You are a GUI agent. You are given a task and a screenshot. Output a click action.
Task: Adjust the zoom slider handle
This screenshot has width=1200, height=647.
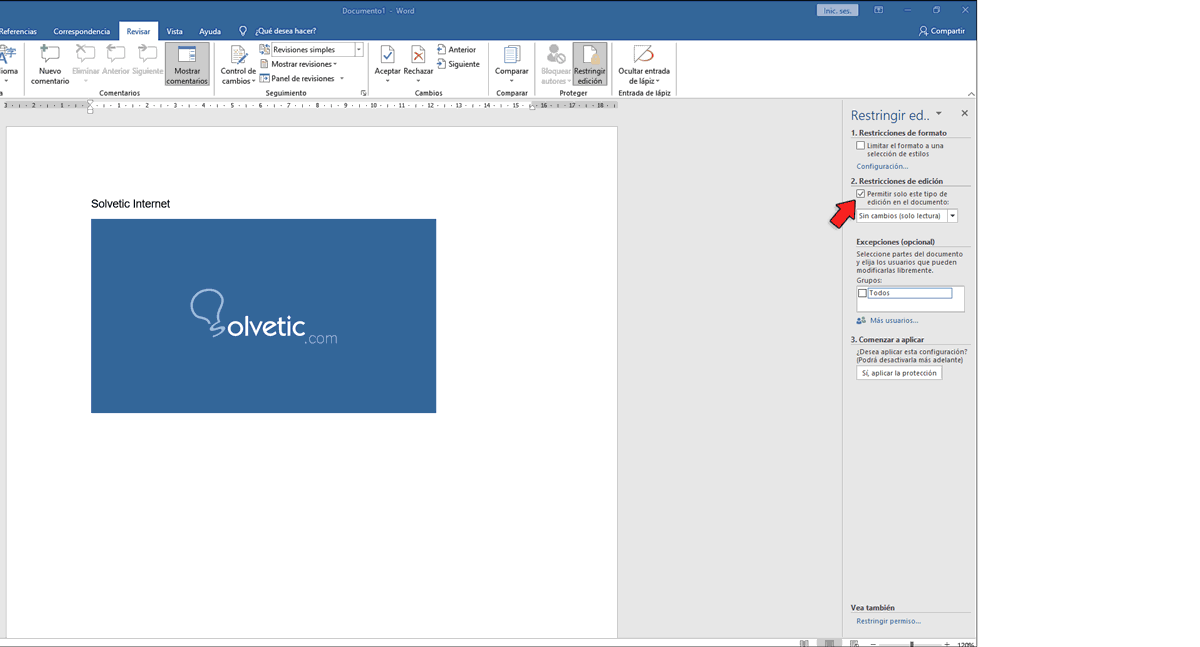[x=911, y=644]
